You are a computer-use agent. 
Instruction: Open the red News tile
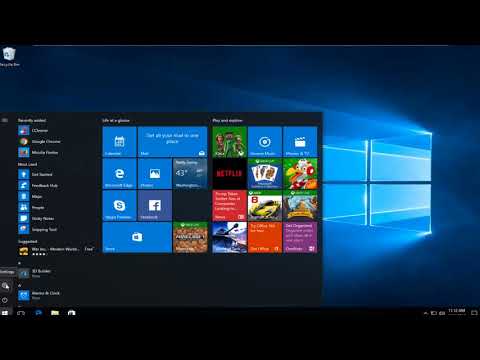pos(230,205)
